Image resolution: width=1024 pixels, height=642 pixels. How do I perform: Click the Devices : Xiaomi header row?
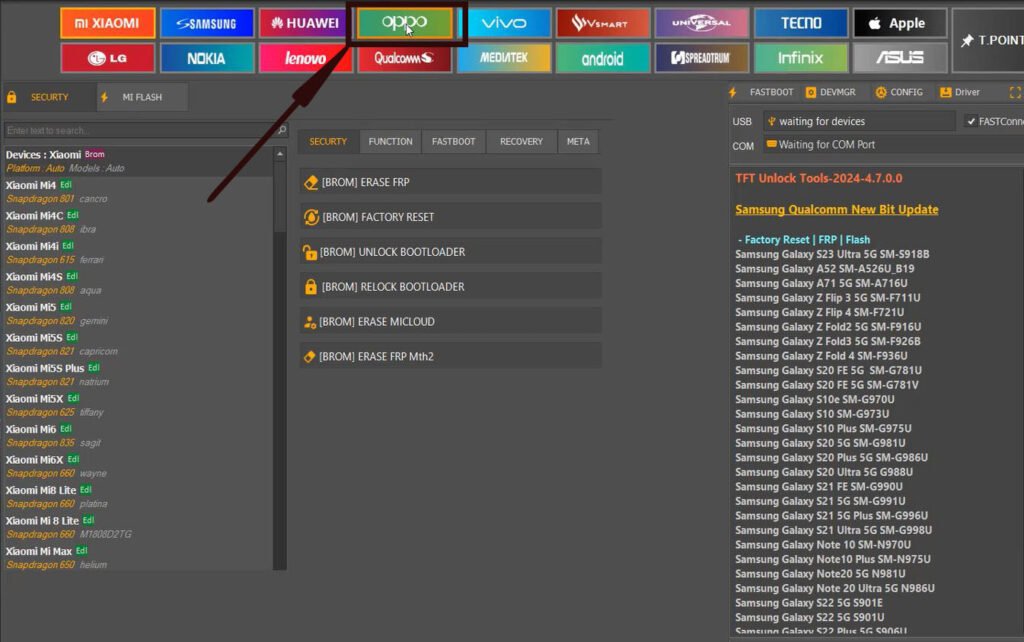(x=137, y=161)
